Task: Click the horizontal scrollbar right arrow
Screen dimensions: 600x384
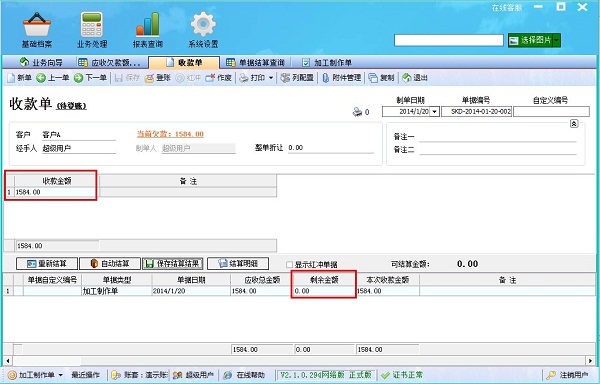Action: point(591,360)
